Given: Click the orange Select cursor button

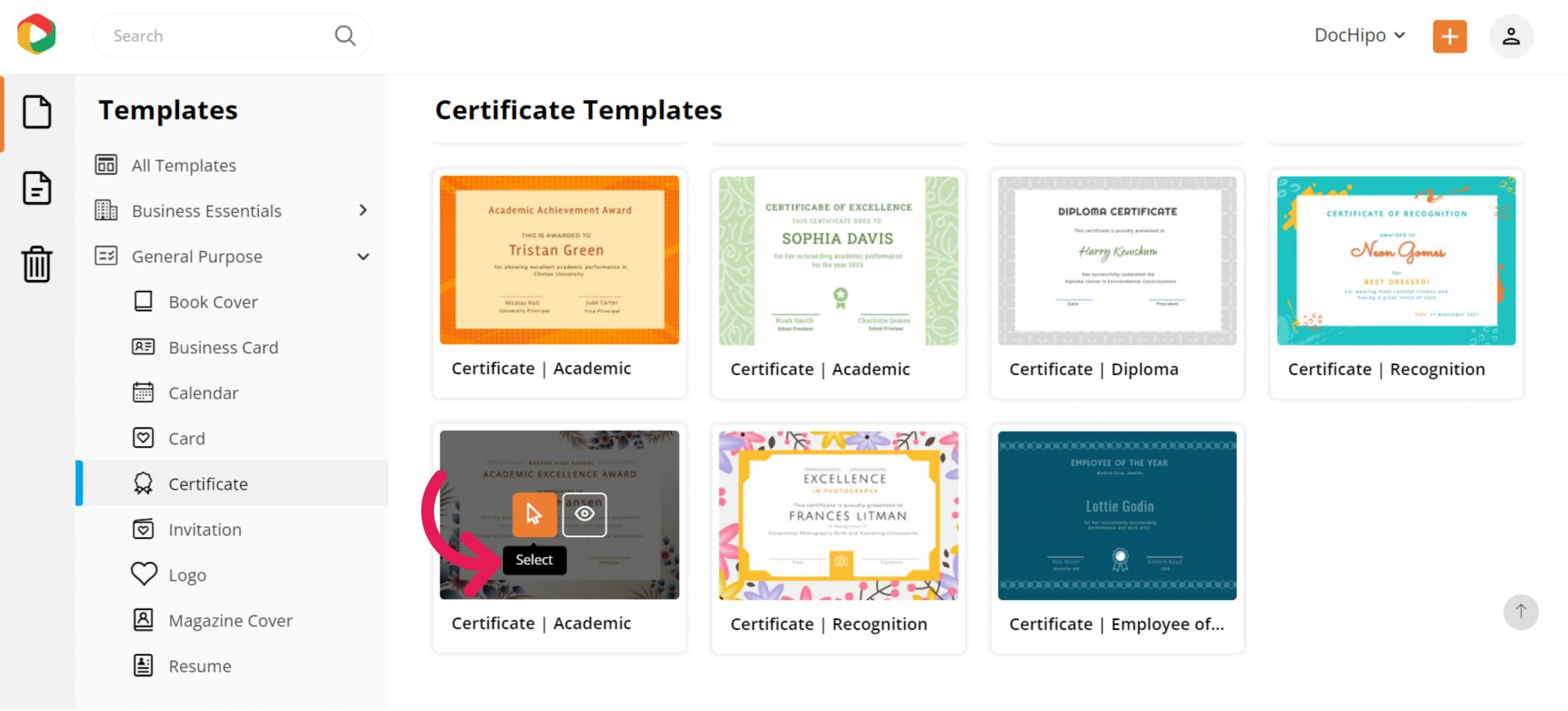Looking at the screenshot, I should tap(534, 514).
